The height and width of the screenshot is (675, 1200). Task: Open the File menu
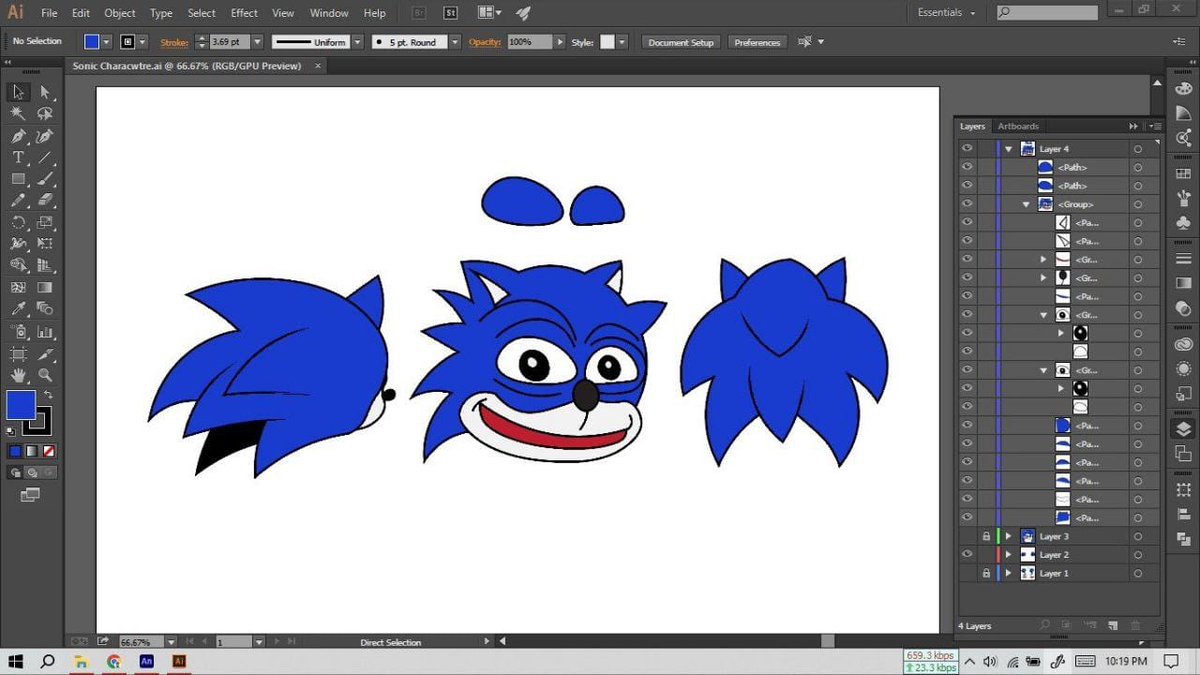[x=49, y=13]
